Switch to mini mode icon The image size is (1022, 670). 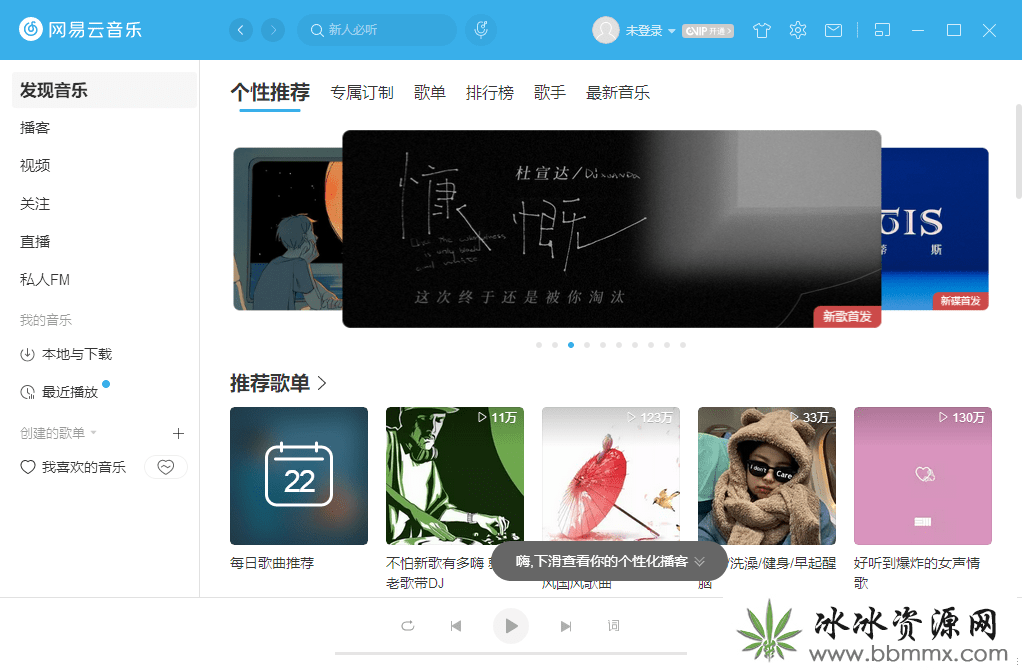[882, 30]
